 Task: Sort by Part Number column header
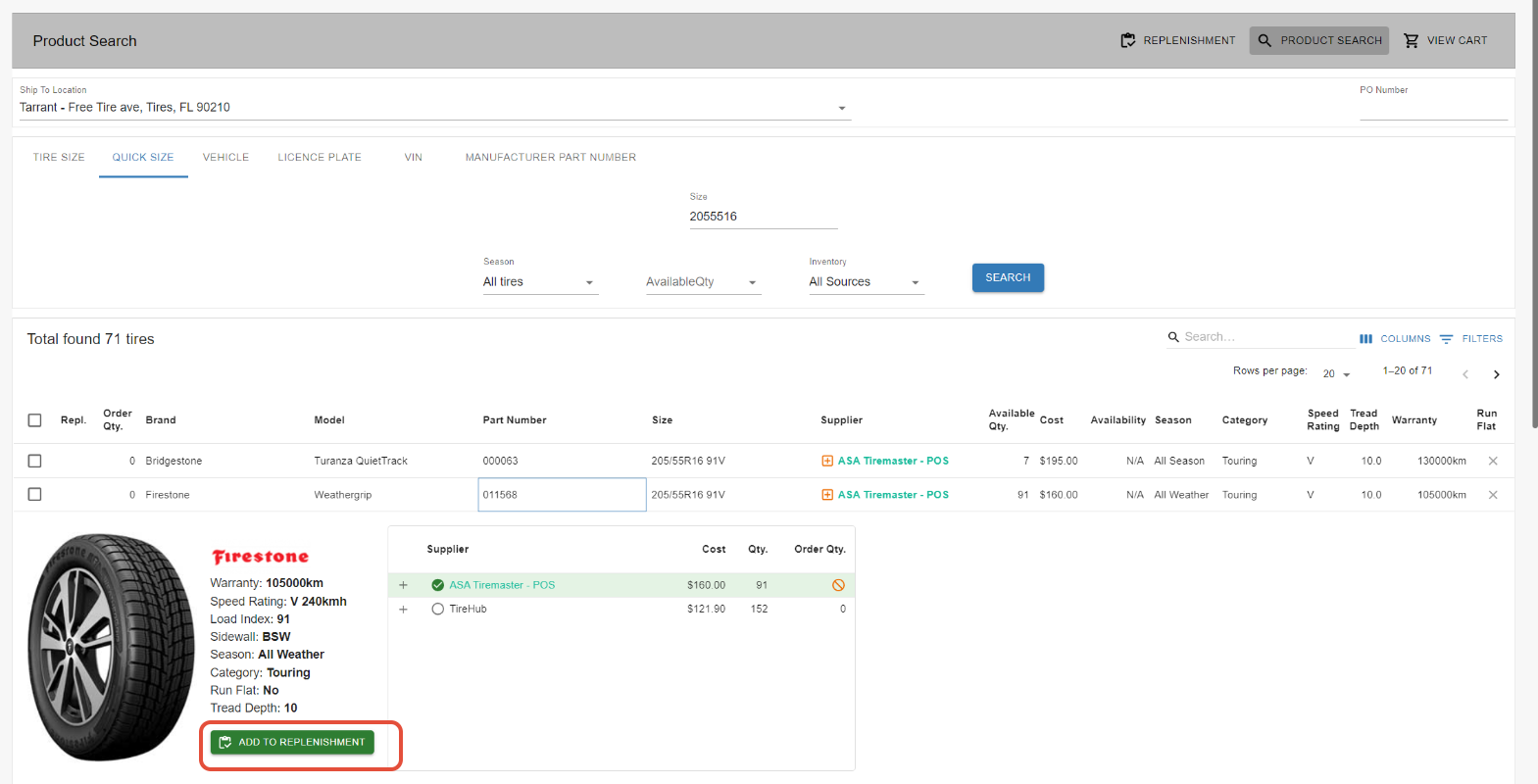click(515, 420)
